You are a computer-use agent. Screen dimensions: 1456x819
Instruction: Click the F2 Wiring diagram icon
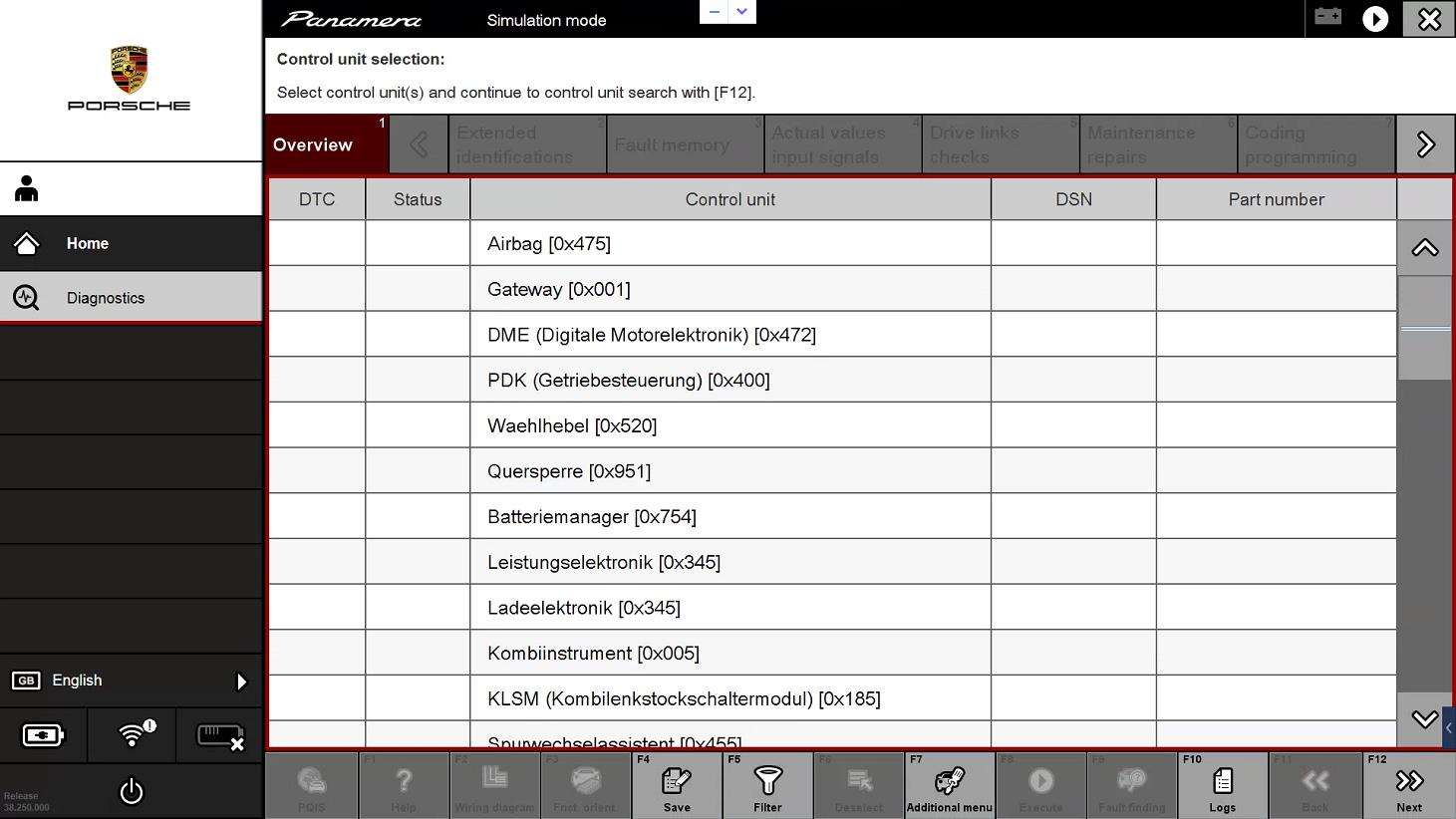point(494,785)
